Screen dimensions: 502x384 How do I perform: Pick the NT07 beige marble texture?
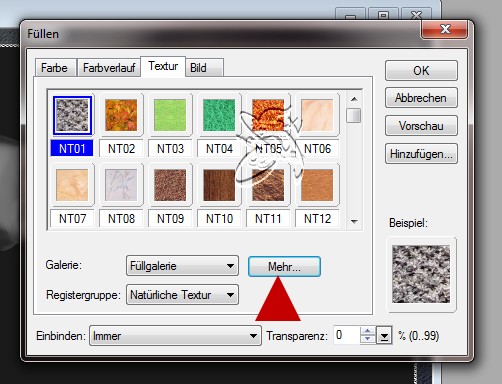tap(72, 185)
